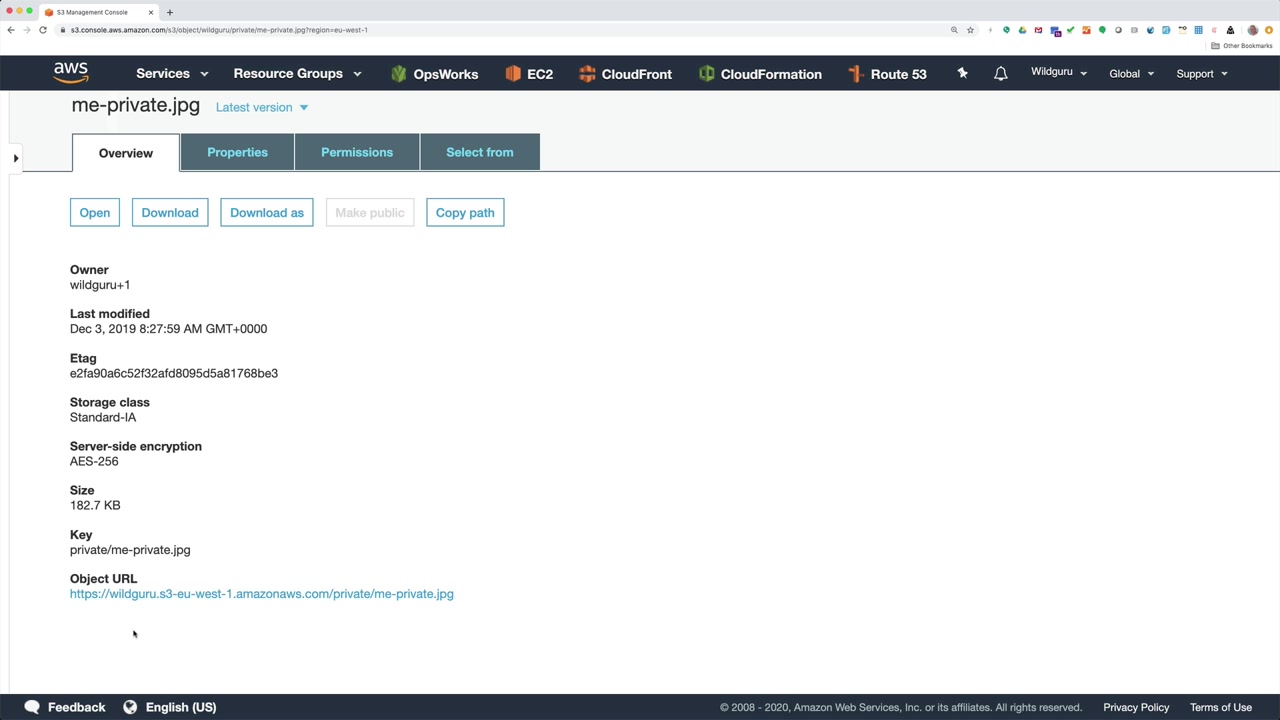Screen dimensions: 1280x720
Task: Close the S3 Management Console tab
Action: pos(151,12)
